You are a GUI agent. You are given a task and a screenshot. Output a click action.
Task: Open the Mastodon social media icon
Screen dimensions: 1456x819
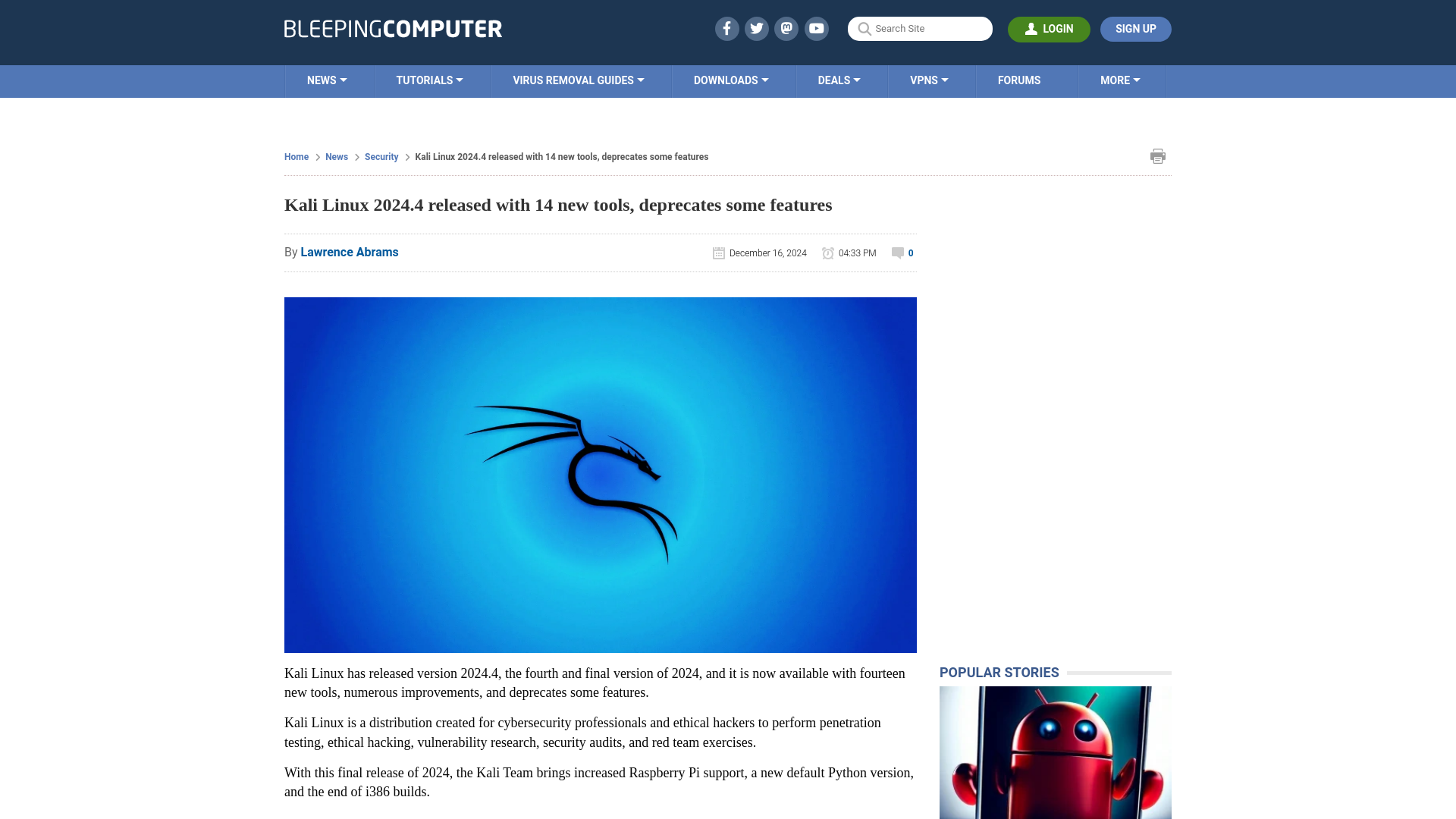787,28
